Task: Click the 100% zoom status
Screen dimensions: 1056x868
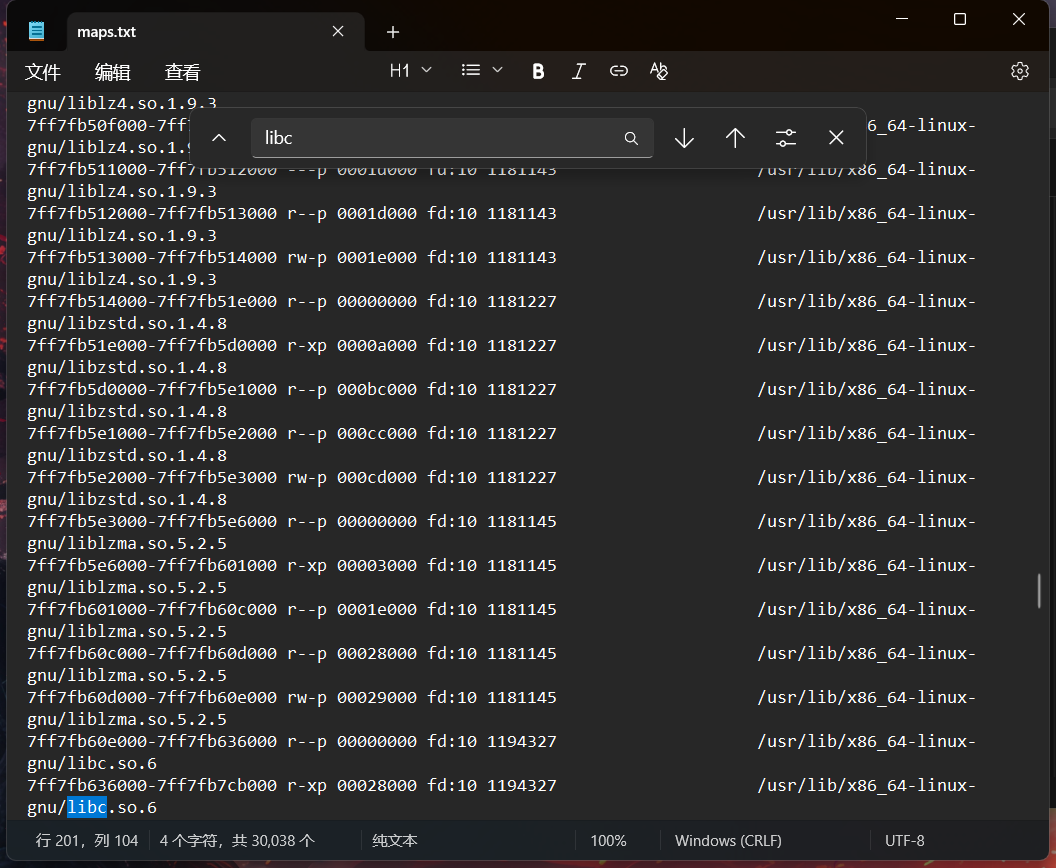Action: (x=608, y=840)
